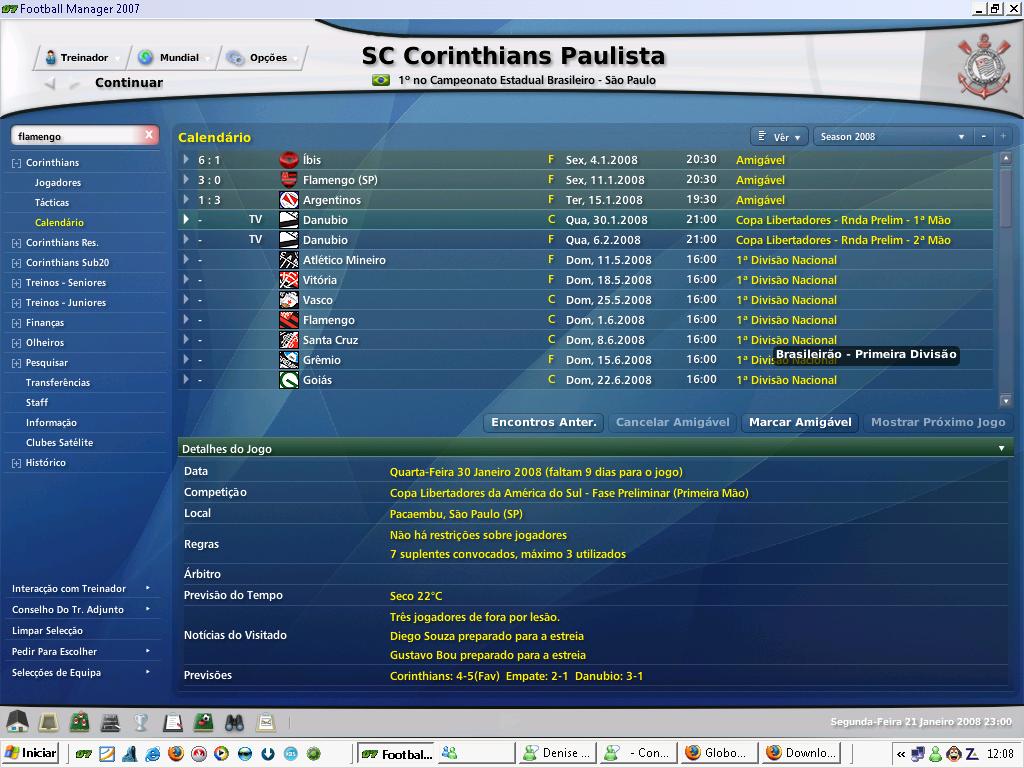This screenshot has width=1024, height=768.
Task: Select Tácticas in the sidebar
Action: click(x=52, y=202)
